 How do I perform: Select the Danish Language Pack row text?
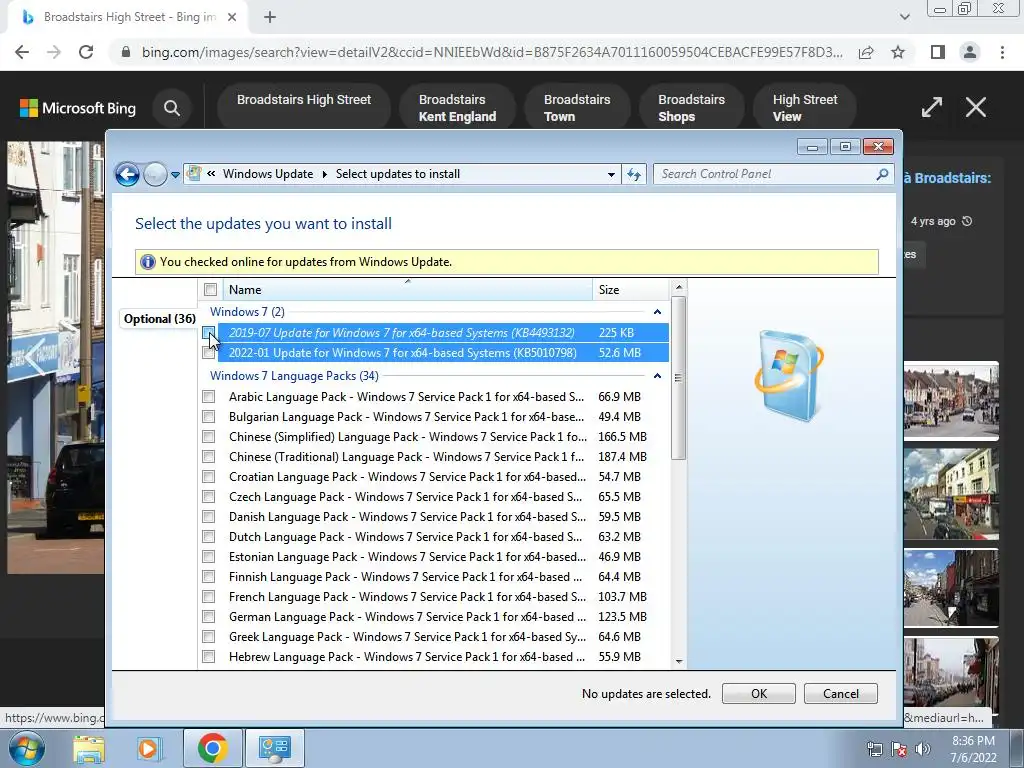pyautogui.click(x=408, y=517)
